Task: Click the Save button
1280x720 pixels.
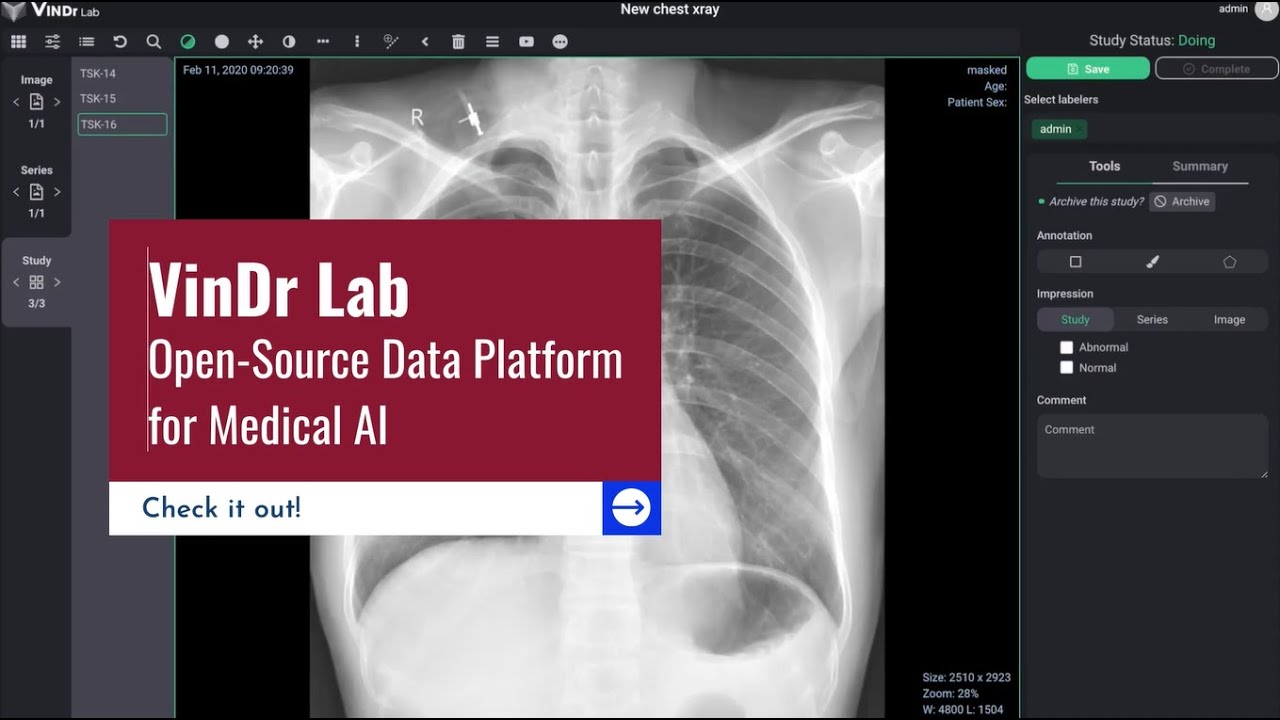Action: [x=1088, y=69]
